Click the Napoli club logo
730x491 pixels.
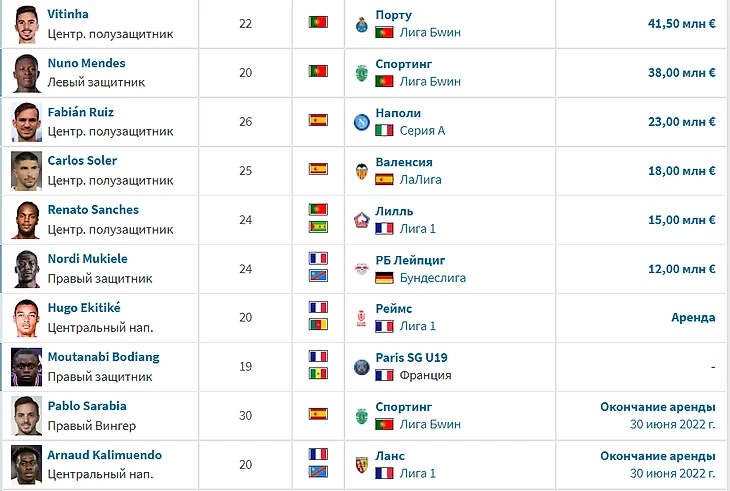click(362, 122)
